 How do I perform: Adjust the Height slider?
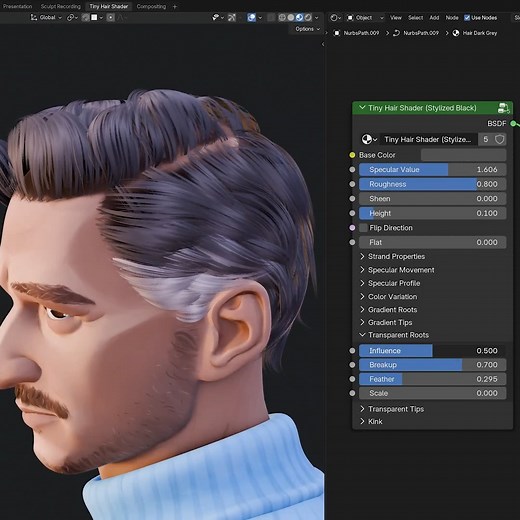pyautogui.click(x=433, y=213)
